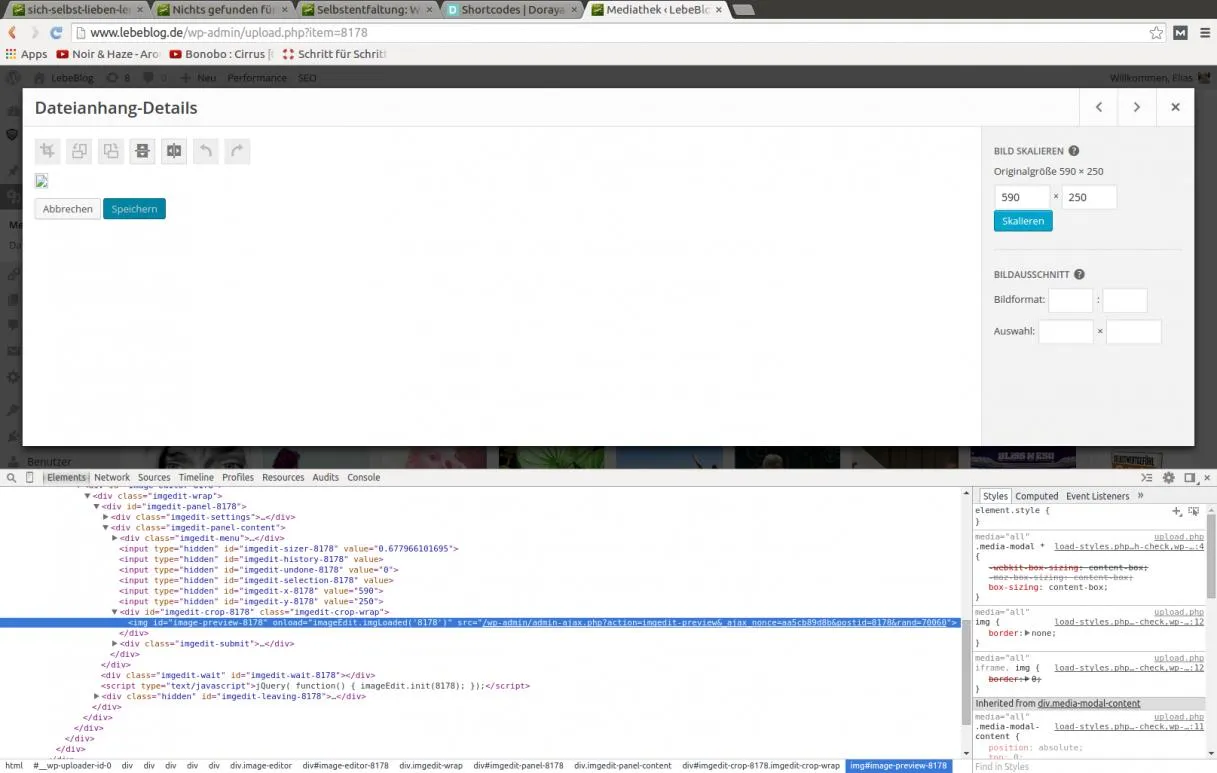Go to previous attachment in modal
Image resolution: width=1217 pixels, height=773 pixels.
1099,107
